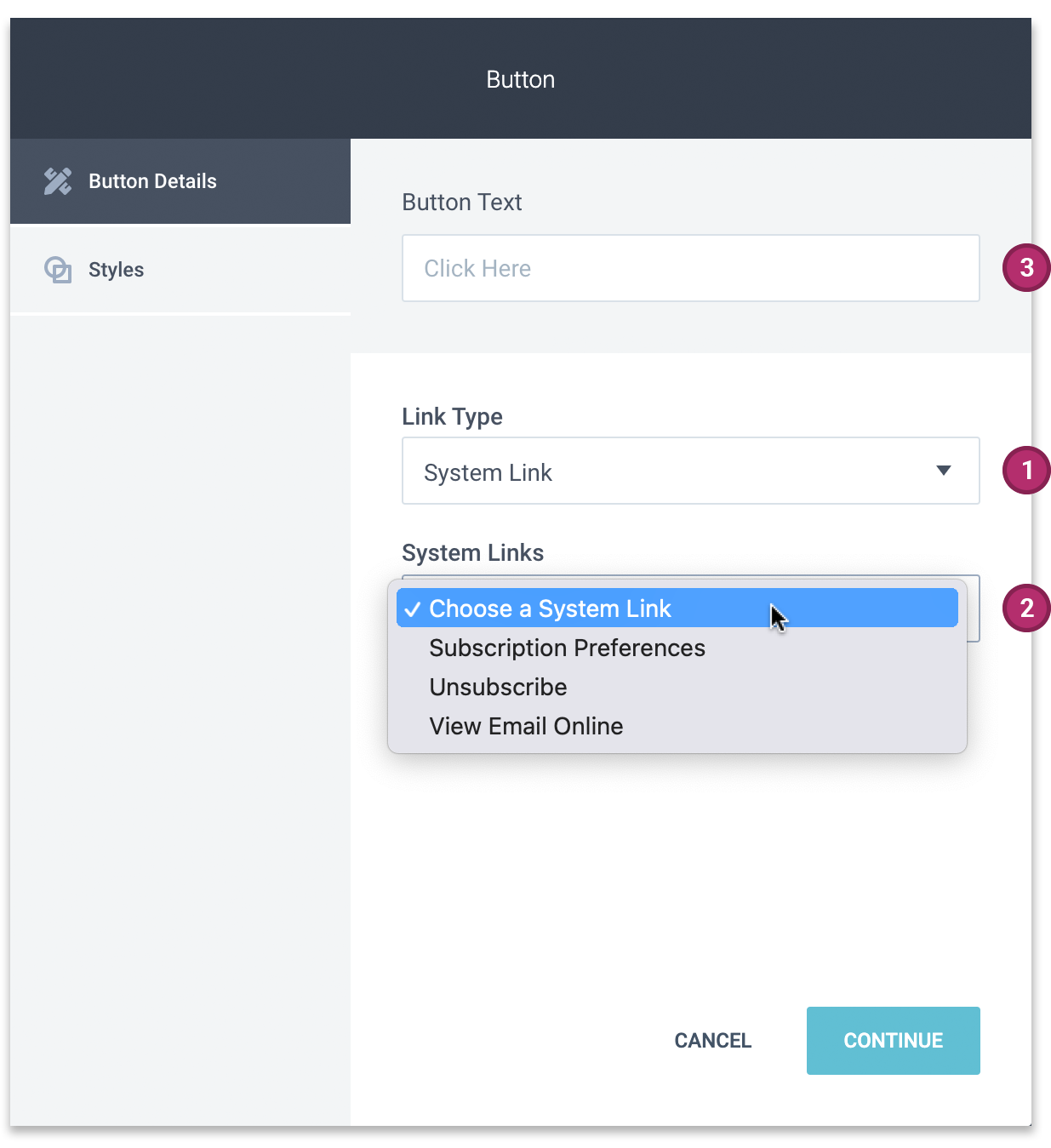Click the numbered marker 1 badge
This screenshot has height=1148, width=1051.
[1026, 471]
